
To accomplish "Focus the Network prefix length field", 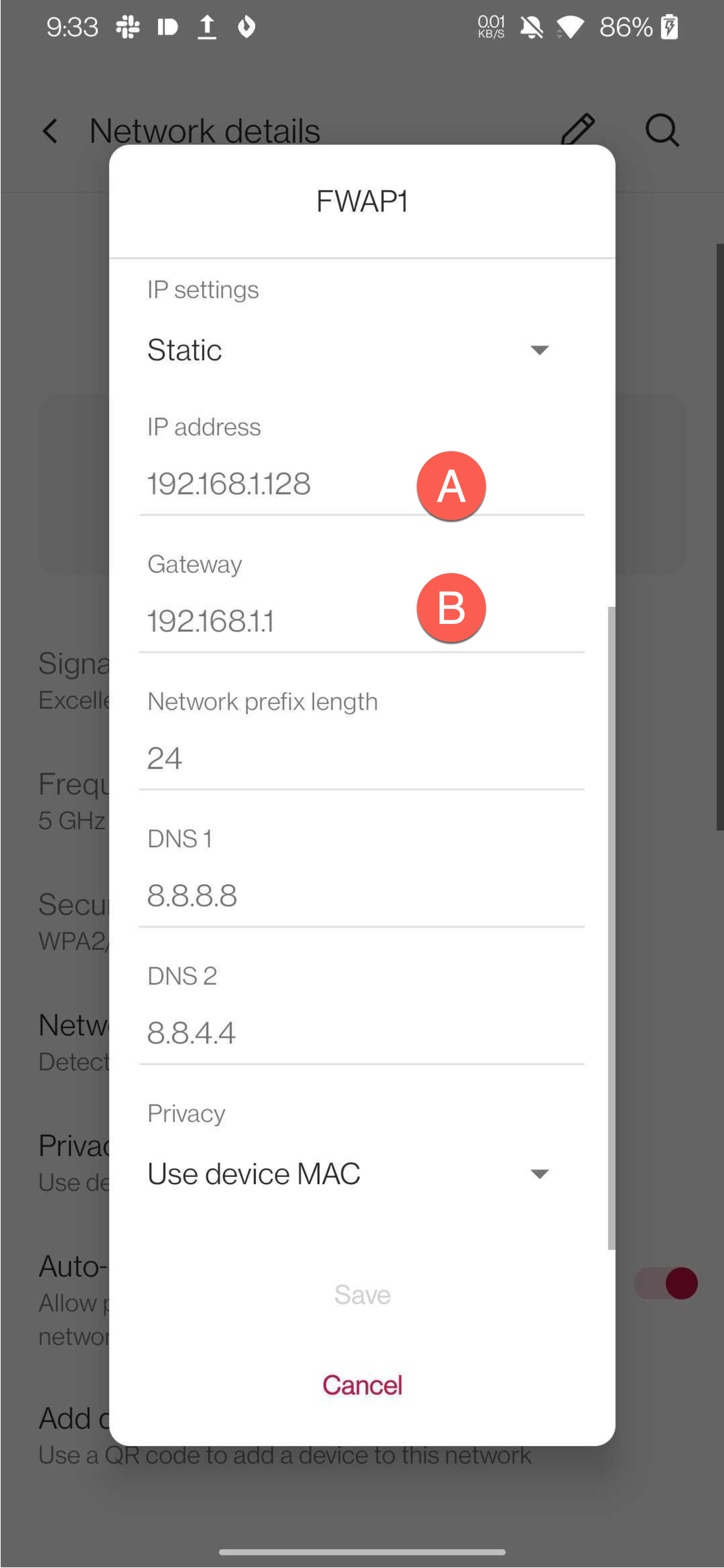I will (361, 759).
